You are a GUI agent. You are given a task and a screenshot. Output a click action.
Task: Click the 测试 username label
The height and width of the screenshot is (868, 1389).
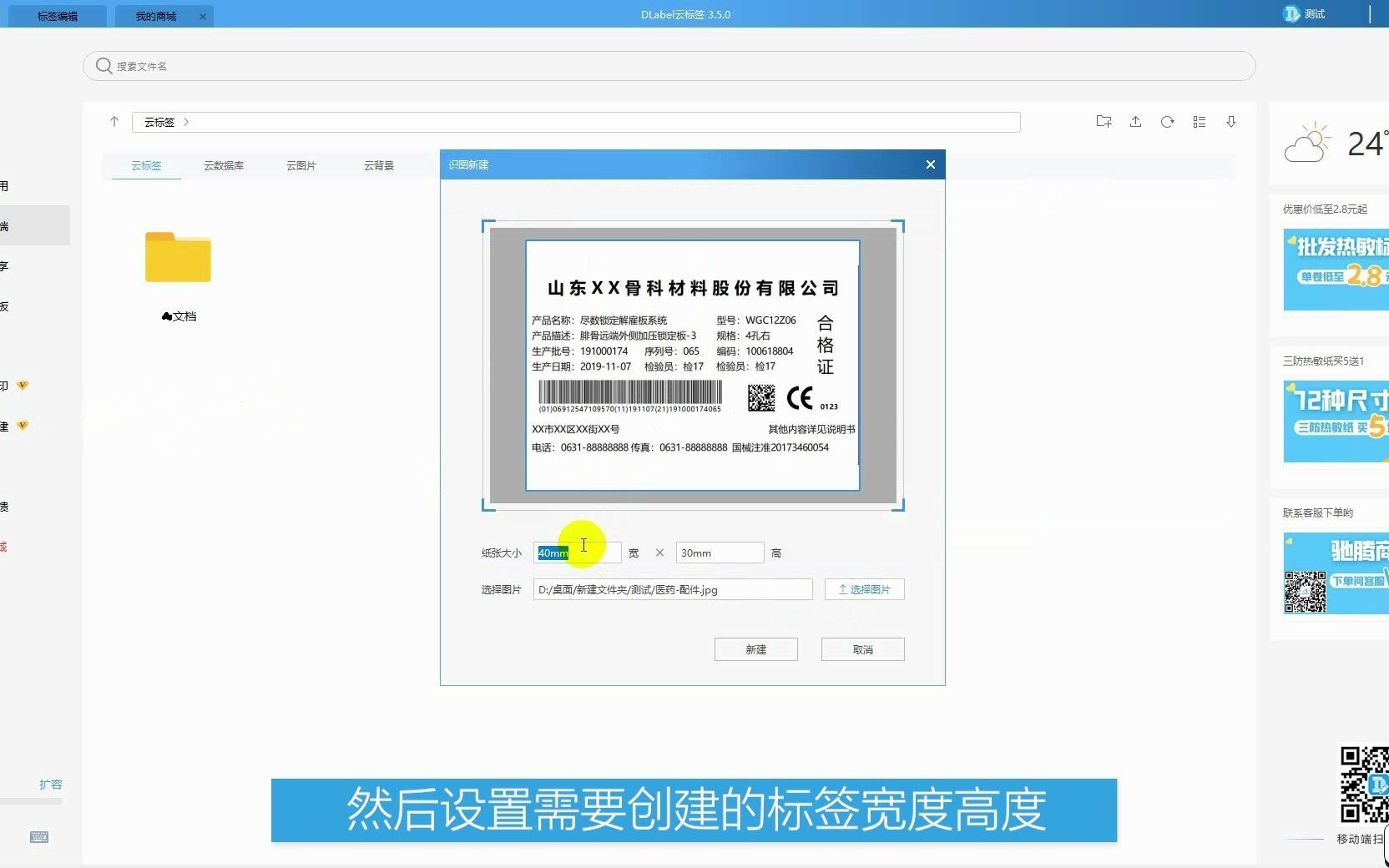1315,14
